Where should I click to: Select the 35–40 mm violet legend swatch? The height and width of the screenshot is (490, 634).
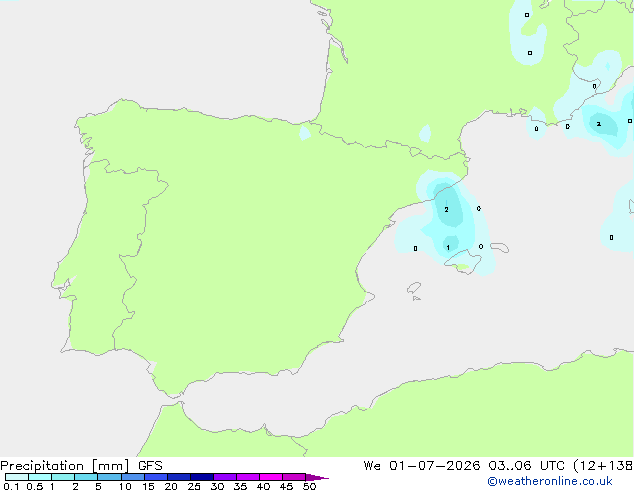click(248, 477)
